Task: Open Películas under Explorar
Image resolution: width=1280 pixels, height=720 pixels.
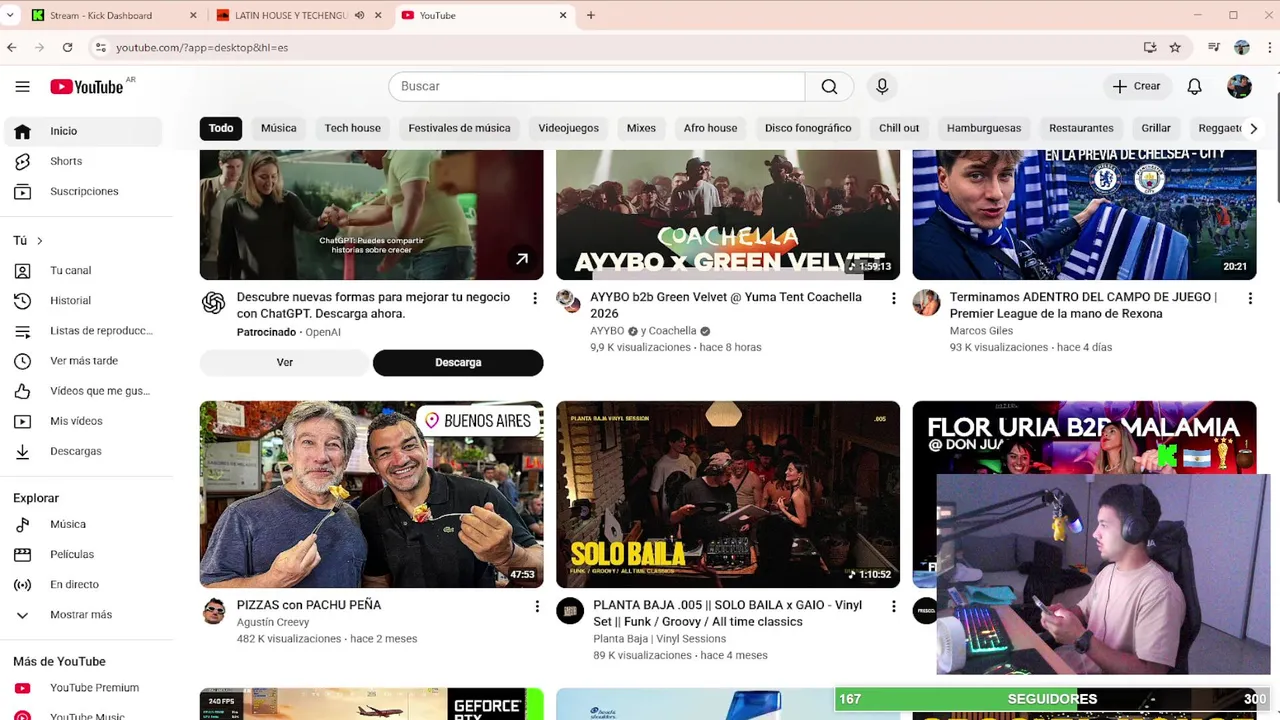Action: pyautogui.click(x=82, y=554)
